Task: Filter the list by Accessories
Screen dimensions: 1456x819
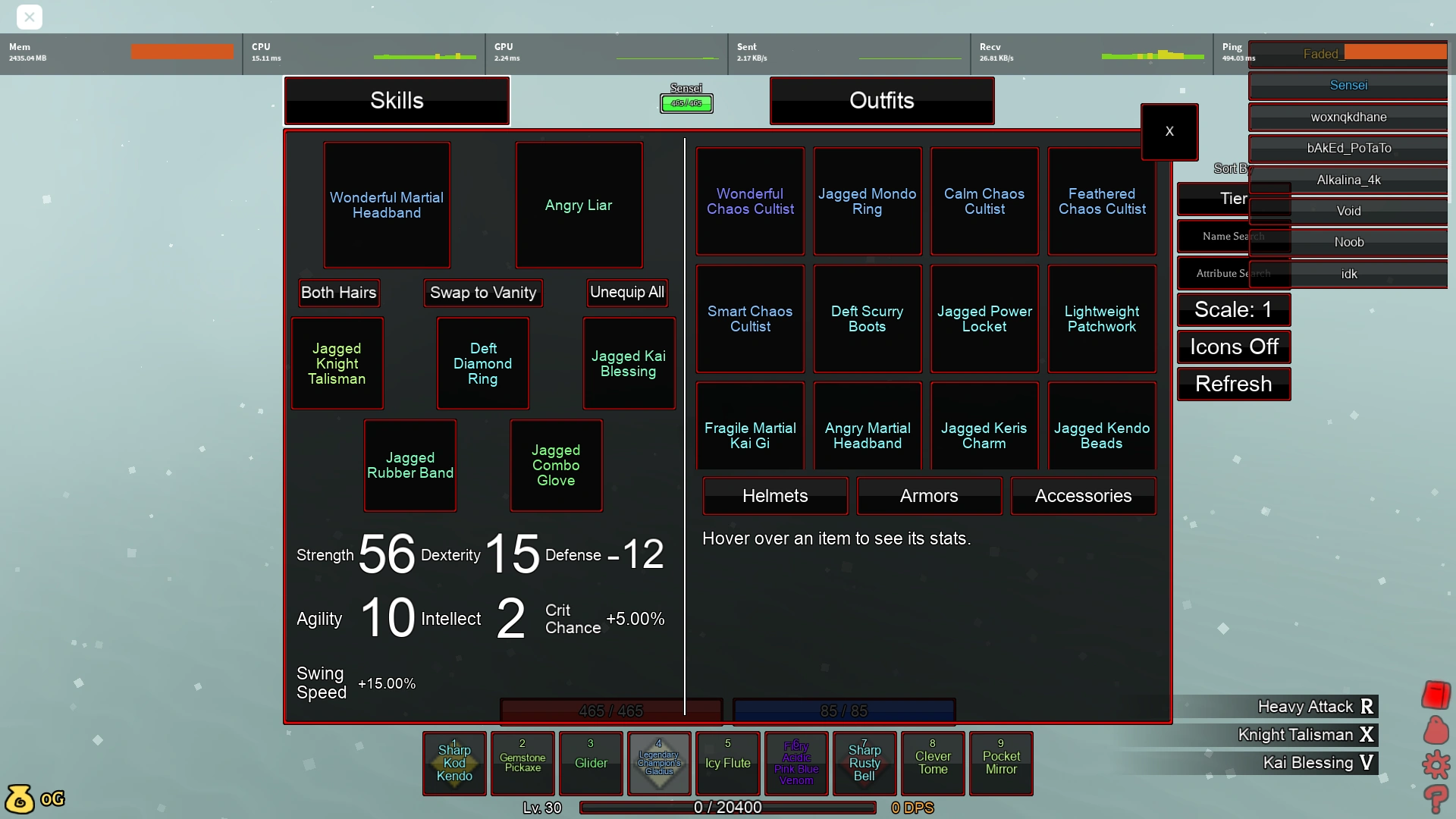Action: (x=1082, y=496)
